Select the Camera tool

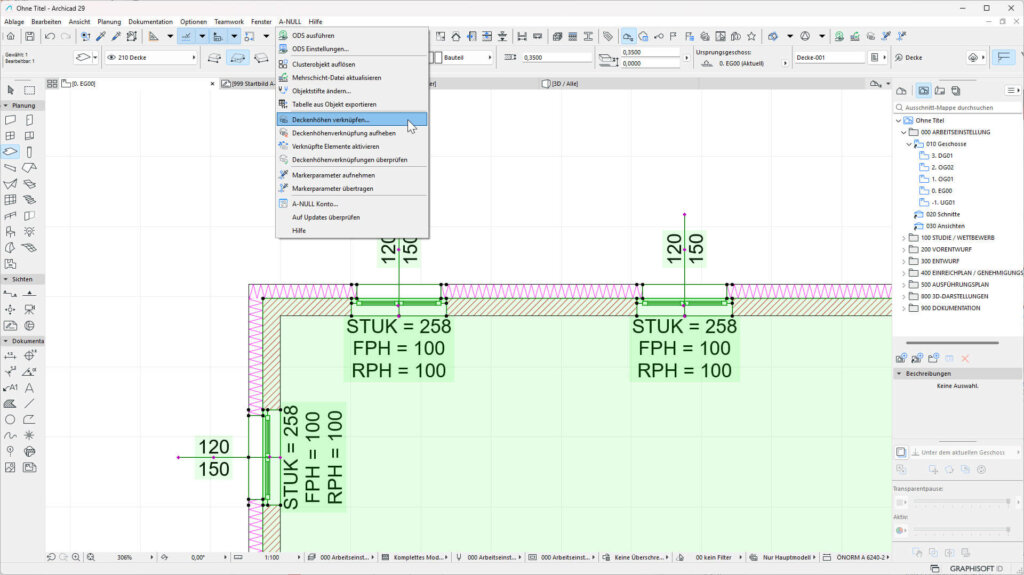tap(29, 310)
